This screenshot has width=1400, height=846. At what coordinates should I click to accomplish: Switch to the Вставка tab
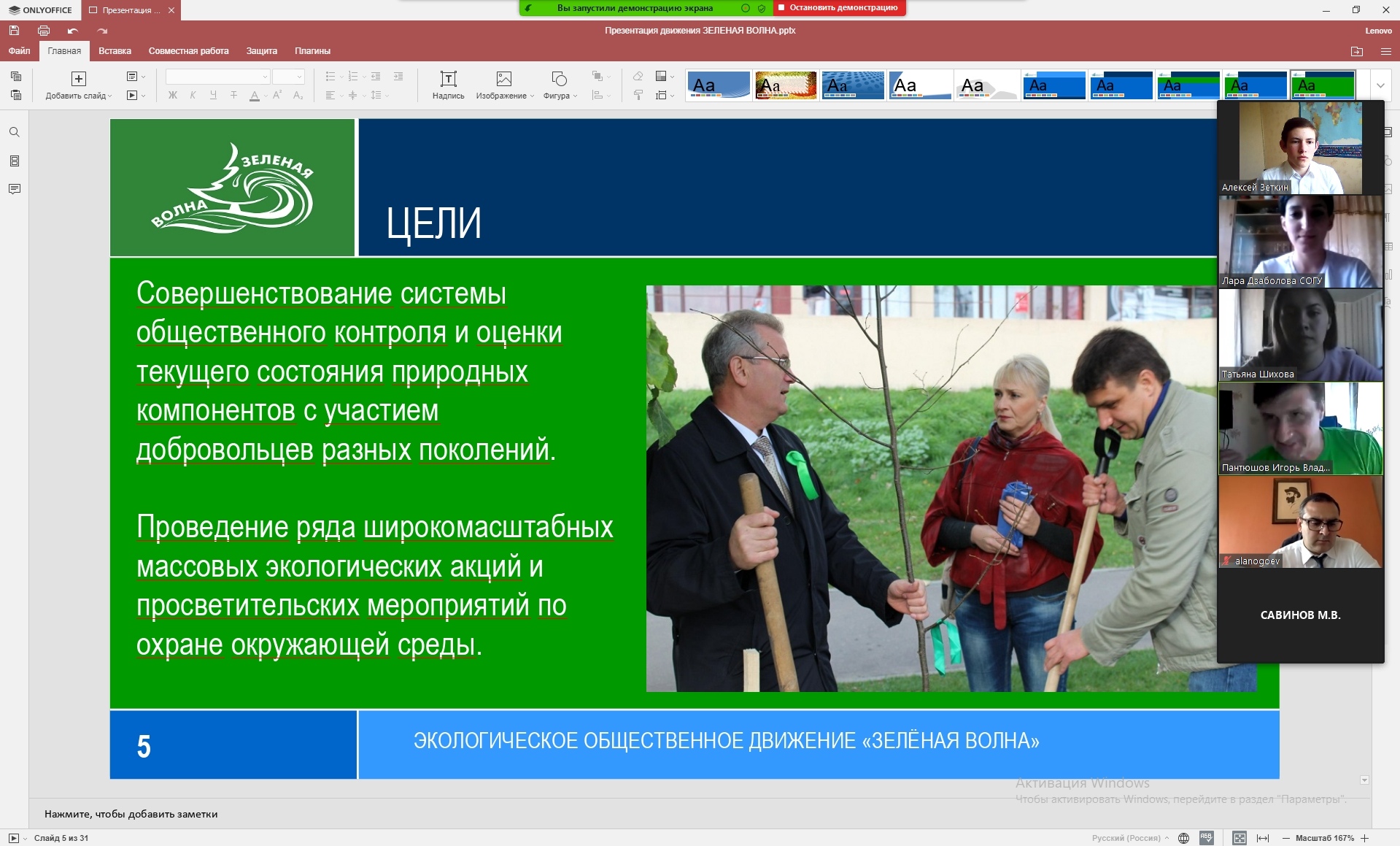point(115,51)
